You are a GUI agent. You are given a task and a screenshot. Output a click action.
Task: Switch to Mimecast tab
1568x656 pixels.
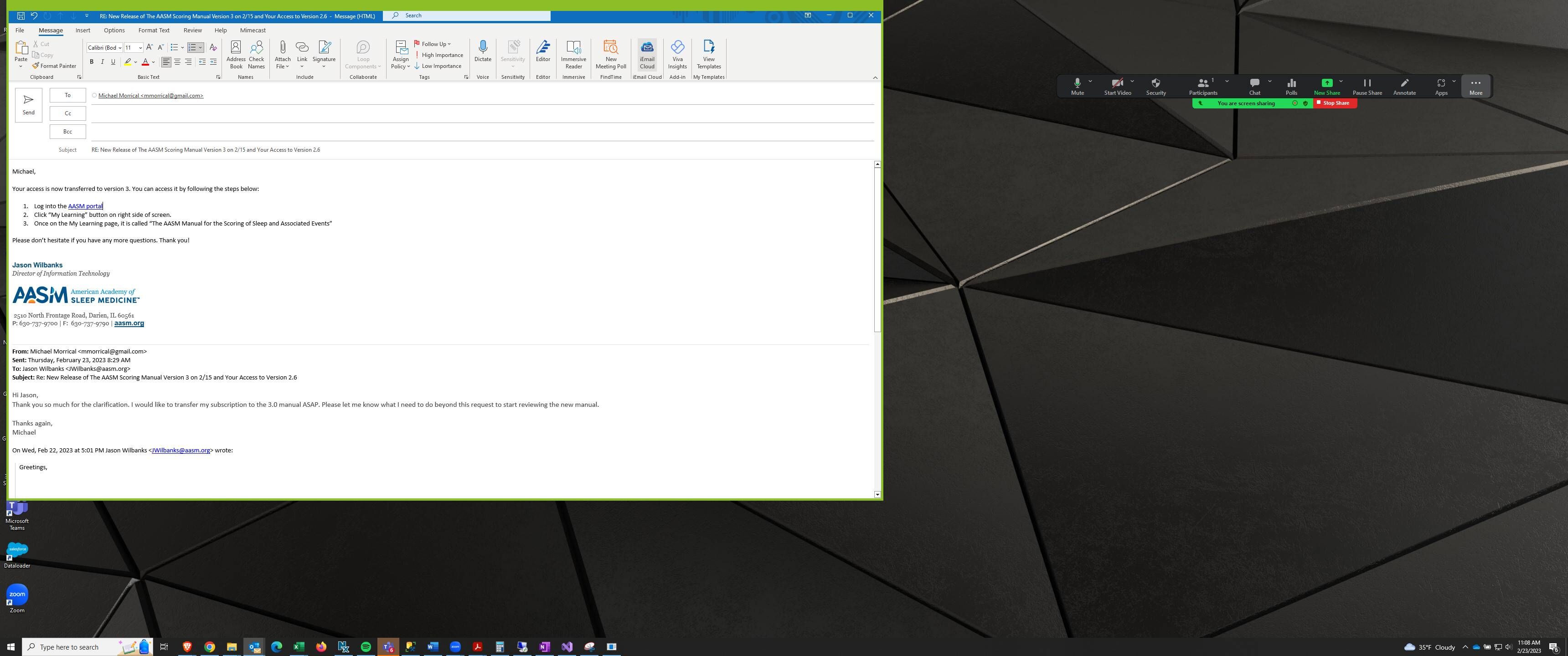tap(253, 30)
